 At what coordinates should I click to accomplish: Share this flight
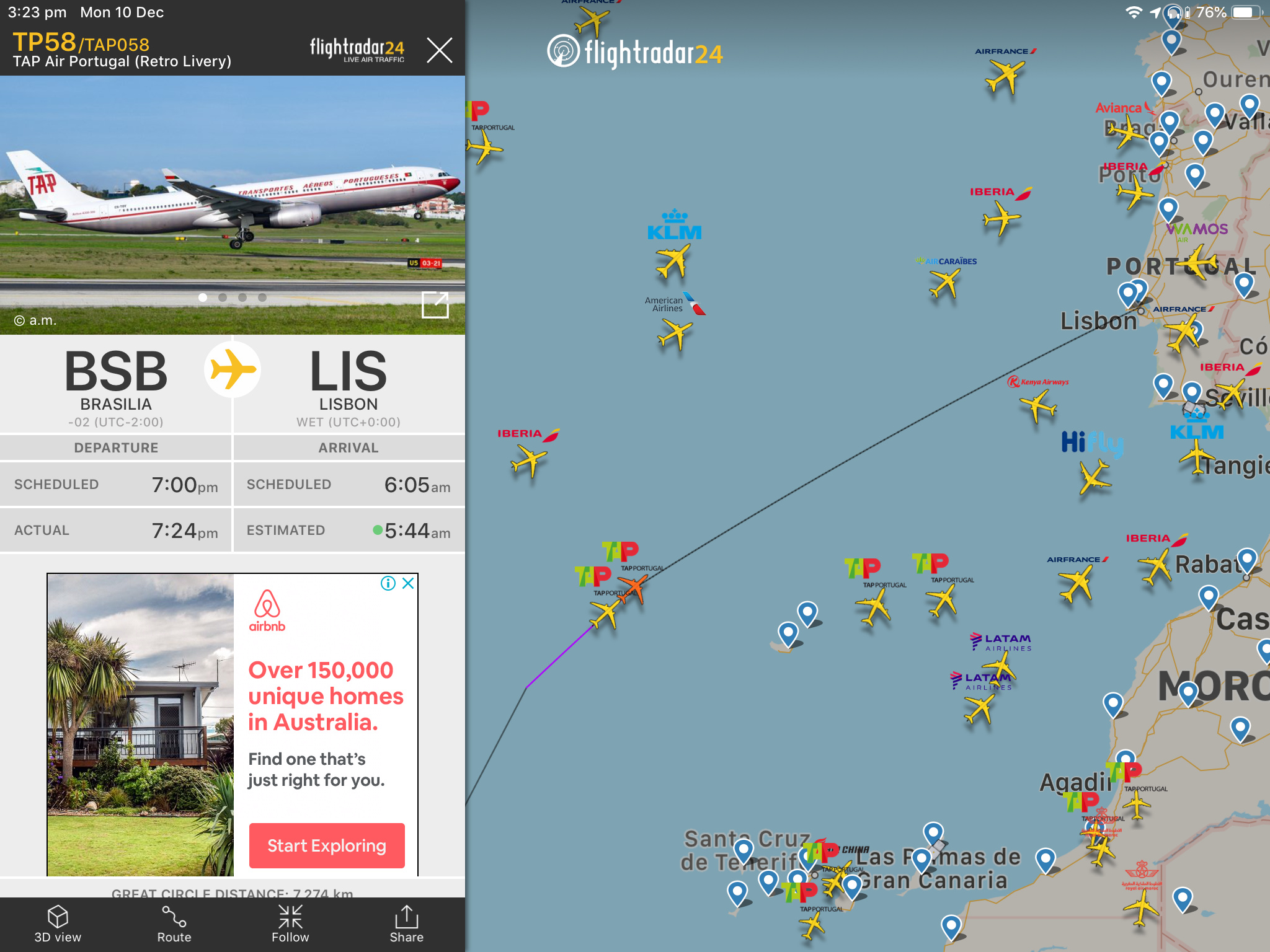pos(407,923)
